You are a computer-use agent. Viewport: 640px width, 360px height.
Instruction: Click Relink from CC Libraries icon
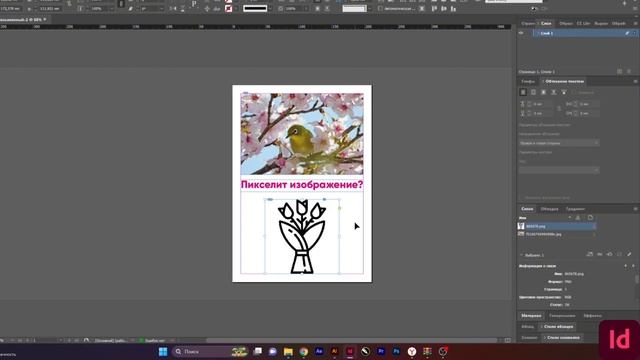click(x=589, y=254)
